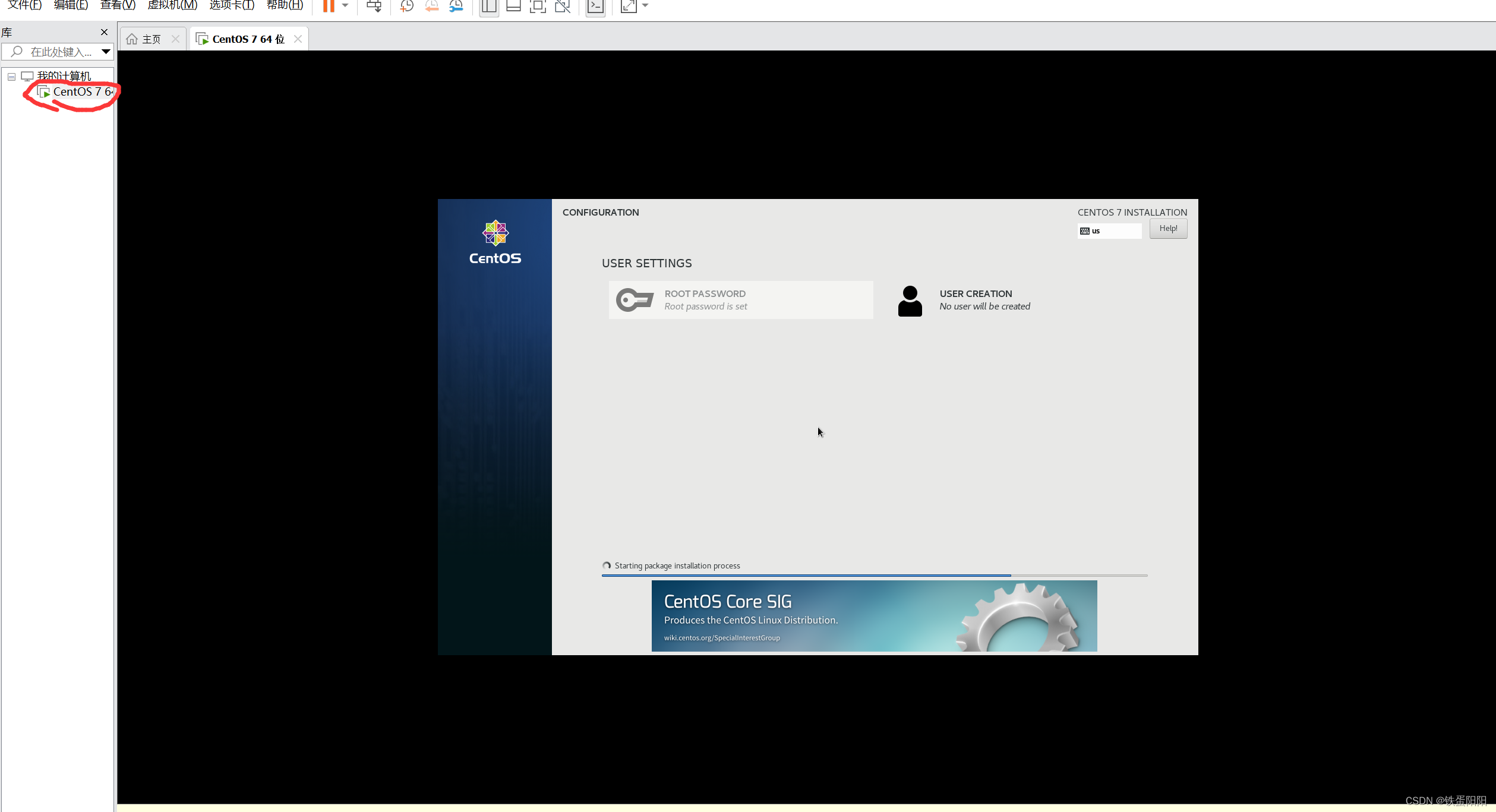This screenshot has height=812, width=1496.
Task: Enter full screen mode icon
Action: [538, 6]
